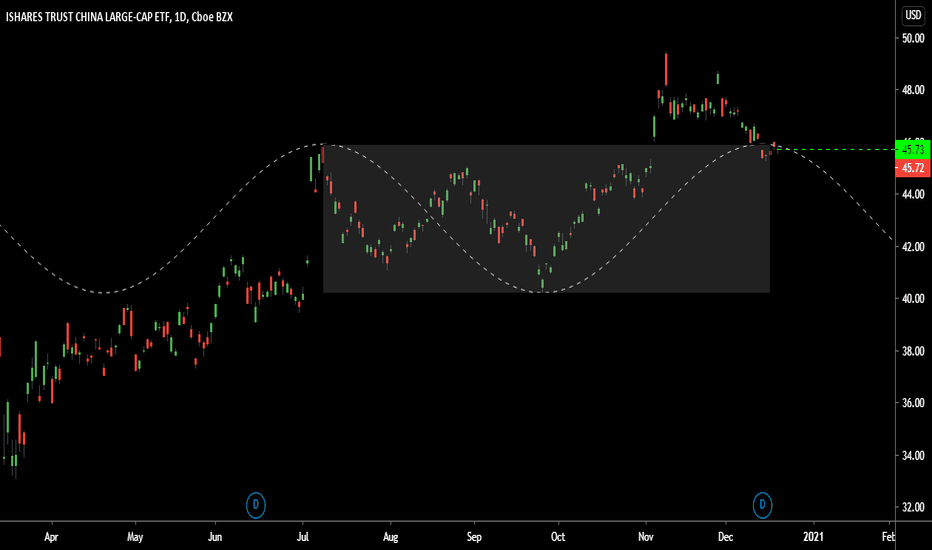Viewport: 932px width, 550px height.
Task: Click the Jul label on time axis
Action: pos(303,537)
